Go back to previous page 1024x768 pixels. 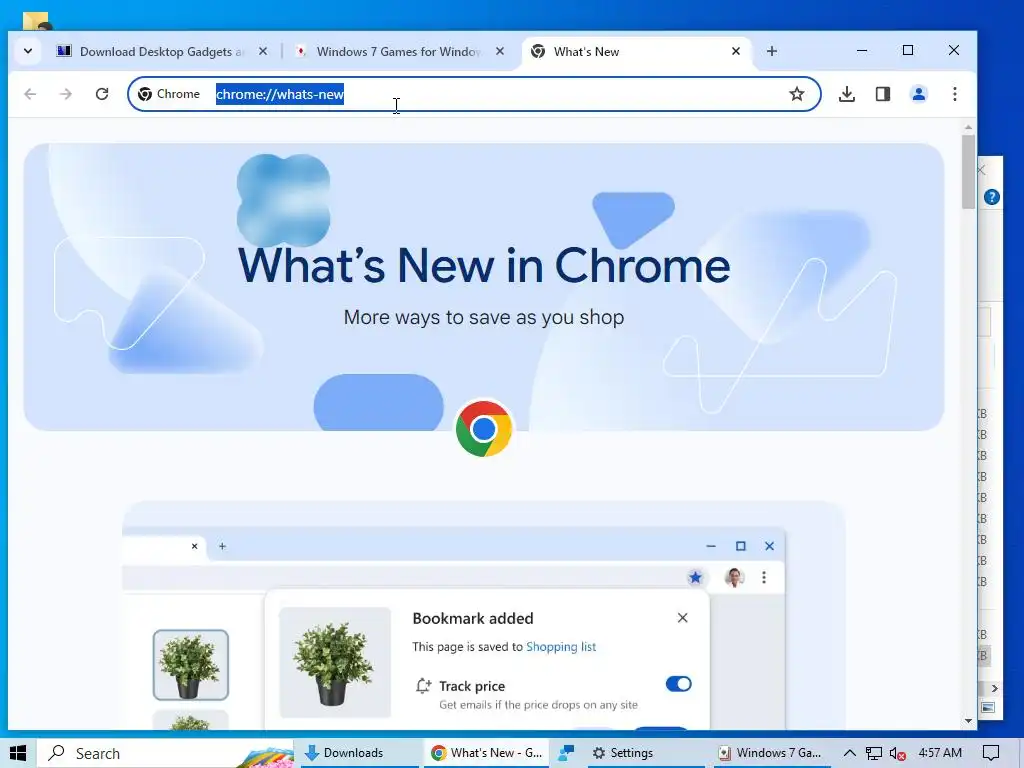click(x=30, y=94)
